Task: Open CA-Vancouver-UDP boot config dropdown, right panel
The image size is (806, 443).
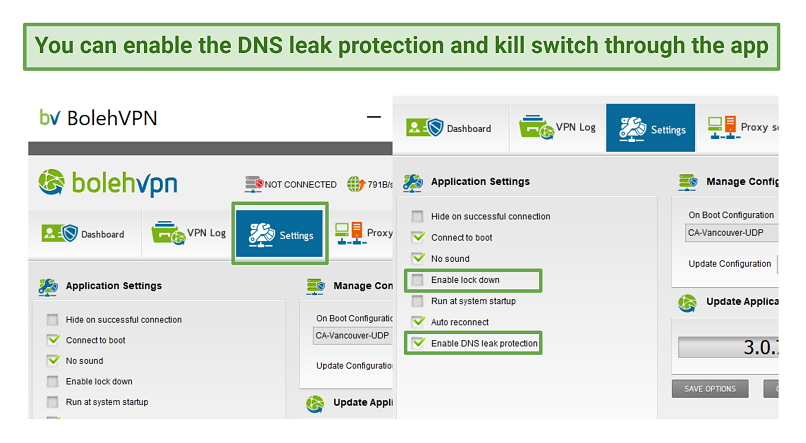Action: (731, 233)
